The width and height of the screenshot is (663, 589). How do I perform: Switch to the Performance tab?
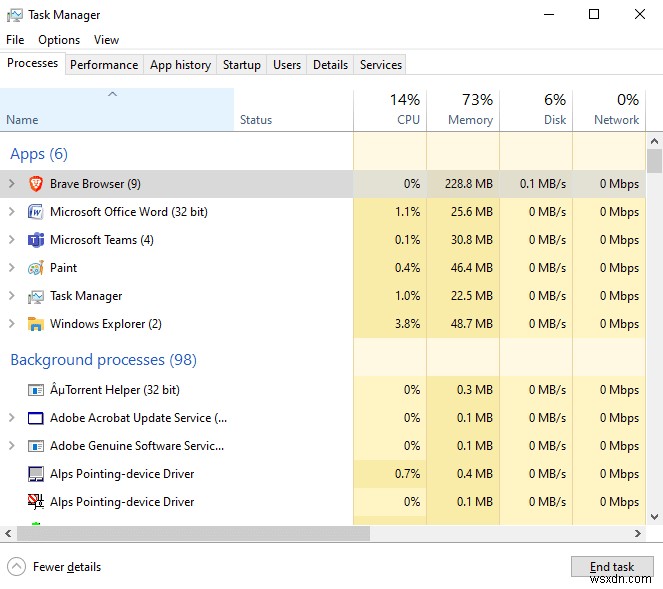pyautogui.click(x=104, y=65)
